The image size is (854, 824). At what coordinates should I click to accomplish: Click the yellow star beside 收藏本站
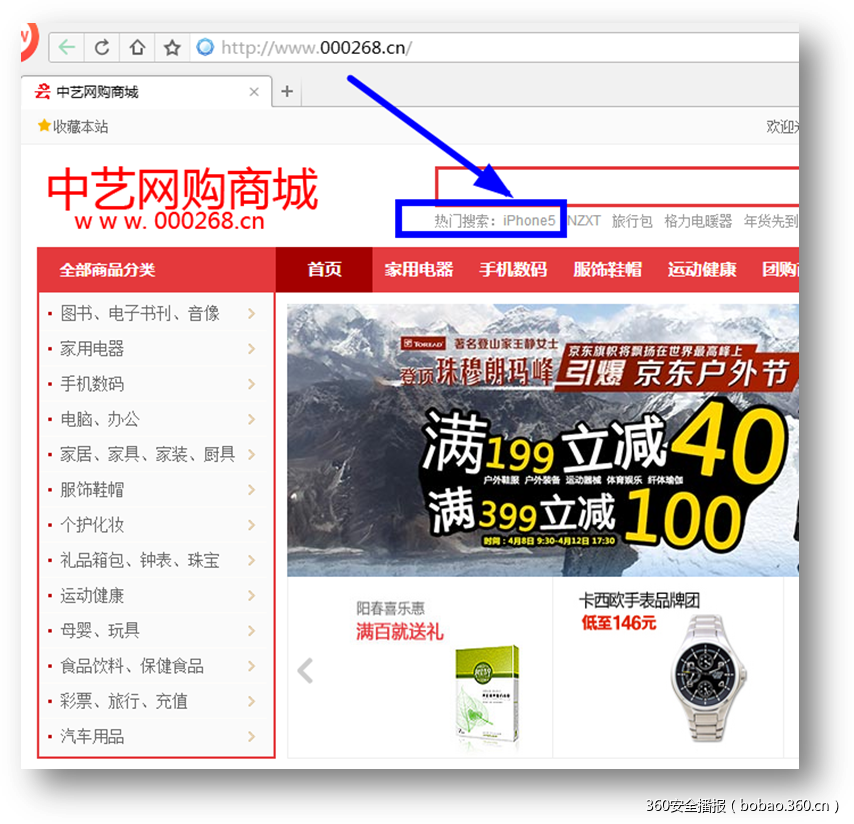tap(43, 126)
